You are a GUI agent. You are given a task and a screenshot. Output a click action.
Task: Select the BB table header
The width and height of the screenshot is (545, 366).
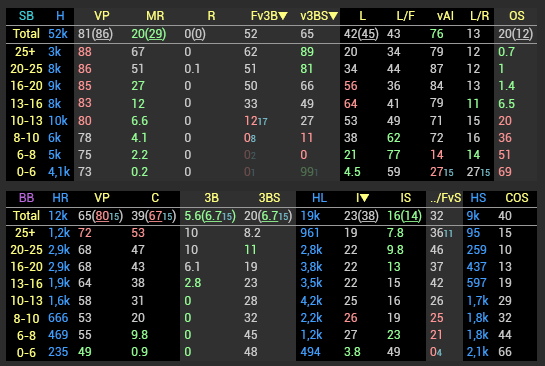pos(26,198)
